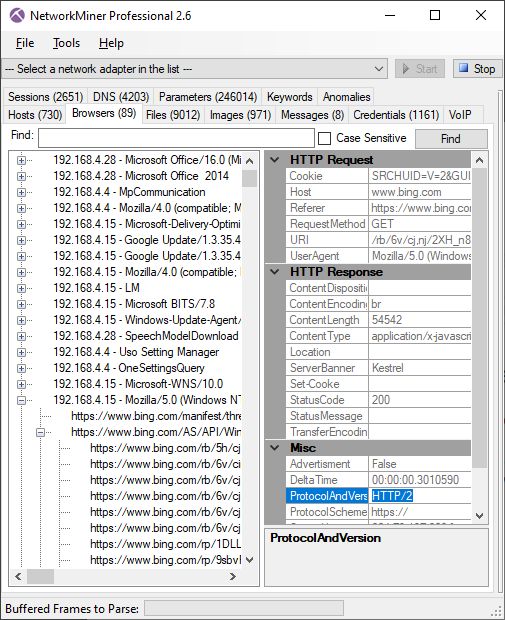505x620 pixels.
Task: Switch to the Files (9012) tab
Action: click(x=173, y=115)
